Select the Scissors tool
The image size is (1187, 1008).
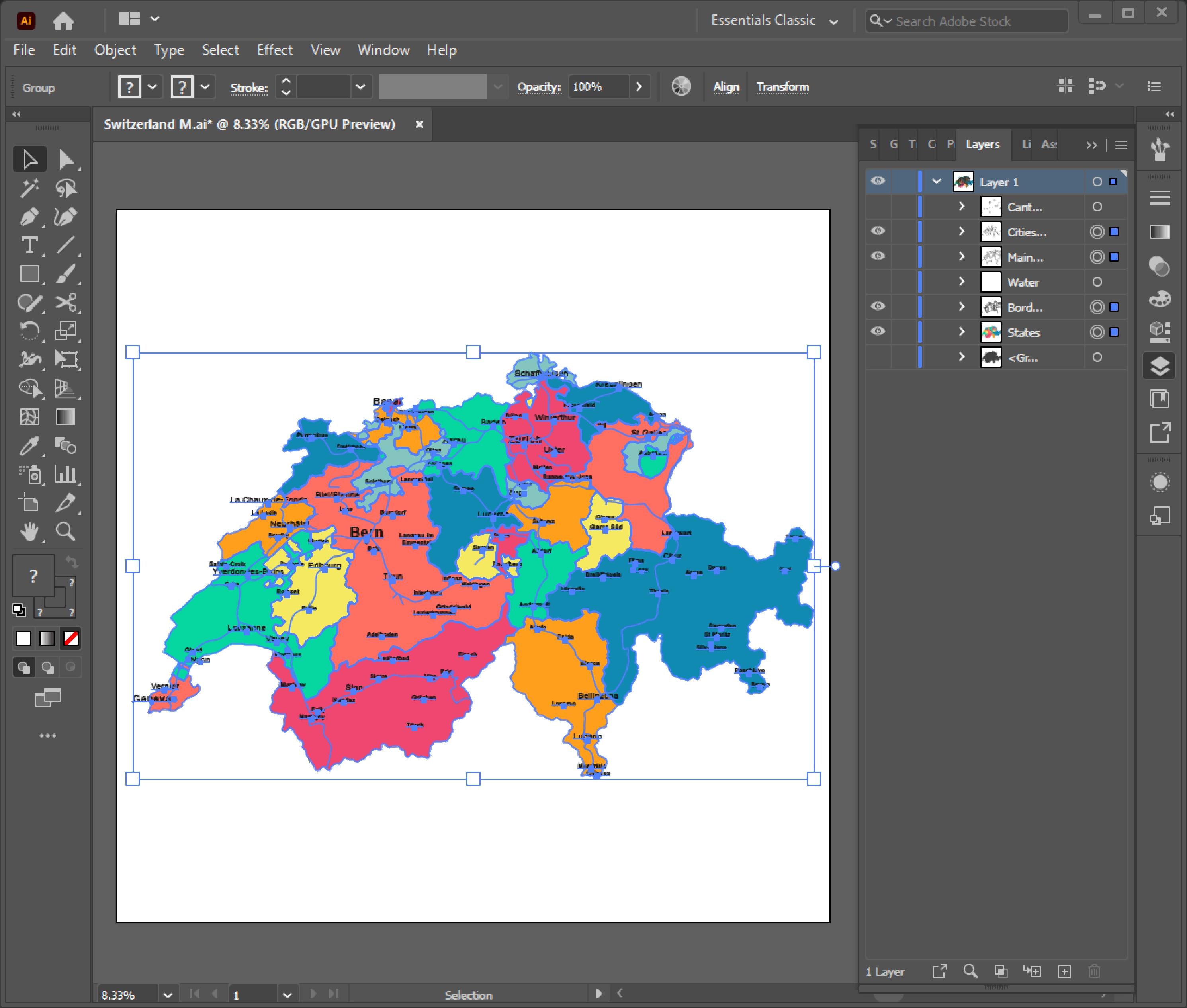pyautogui.click(x=67, y=303)
